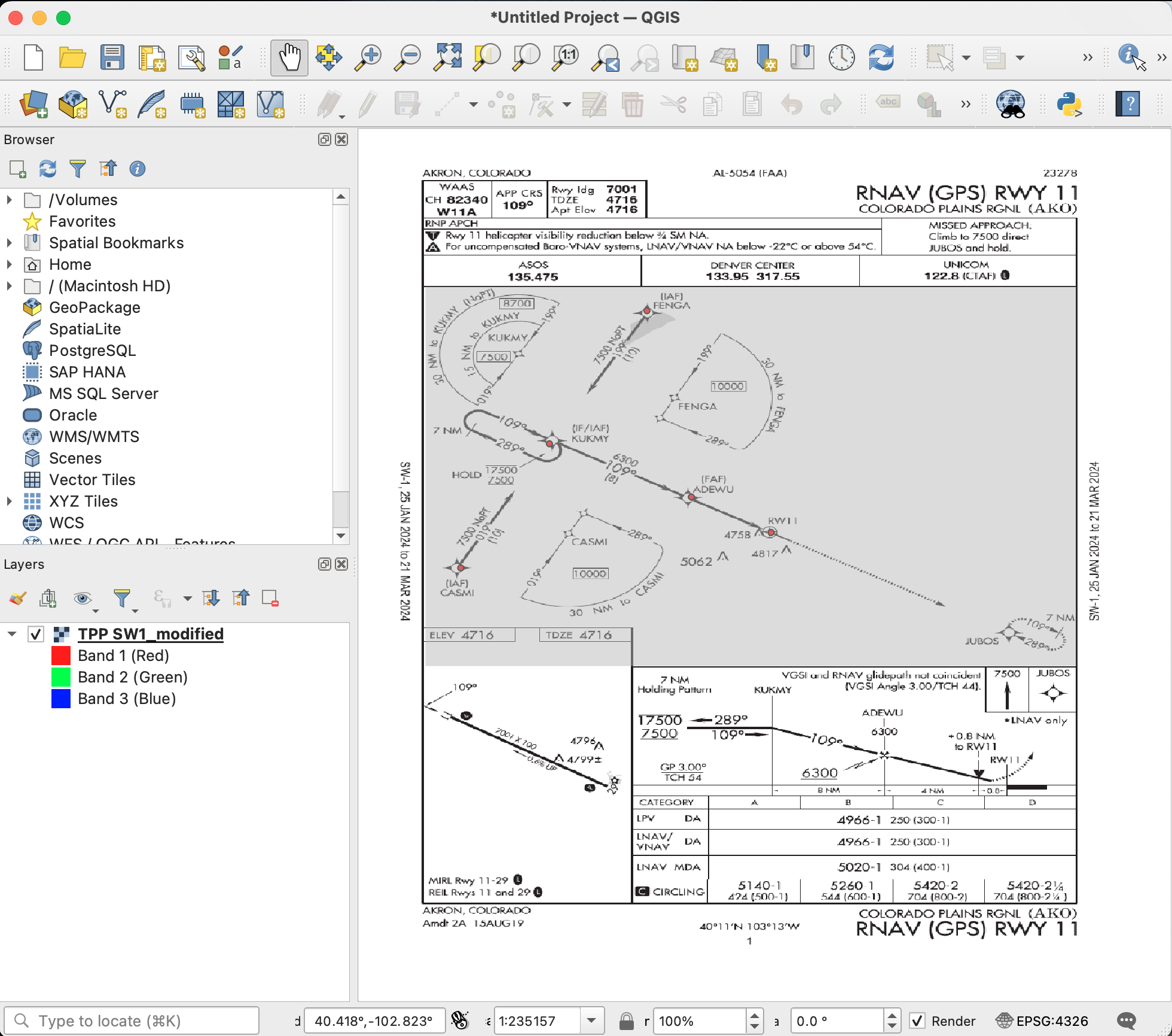Create new temporary scratch layer icon

click(192, 104)
